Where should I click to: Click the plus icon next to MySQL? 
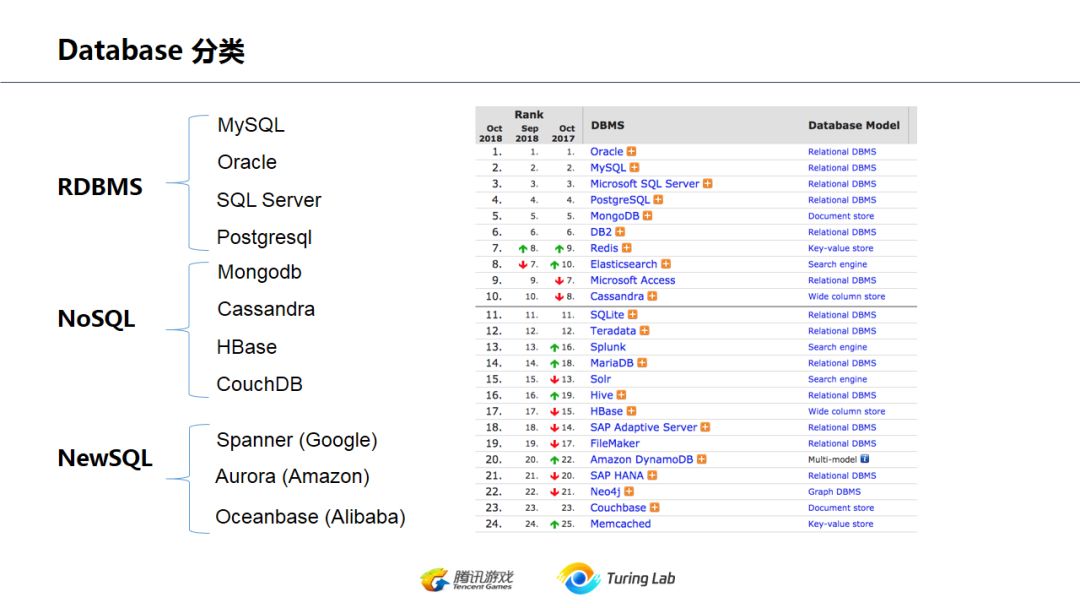tap(634, 167)
